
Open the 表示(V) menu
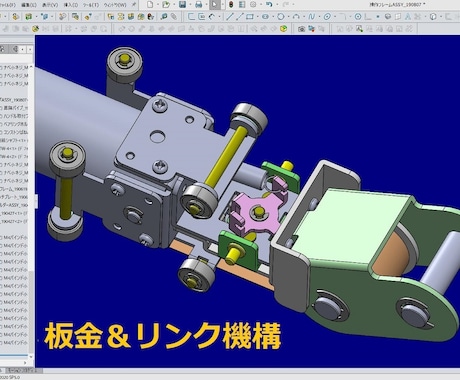50,5
